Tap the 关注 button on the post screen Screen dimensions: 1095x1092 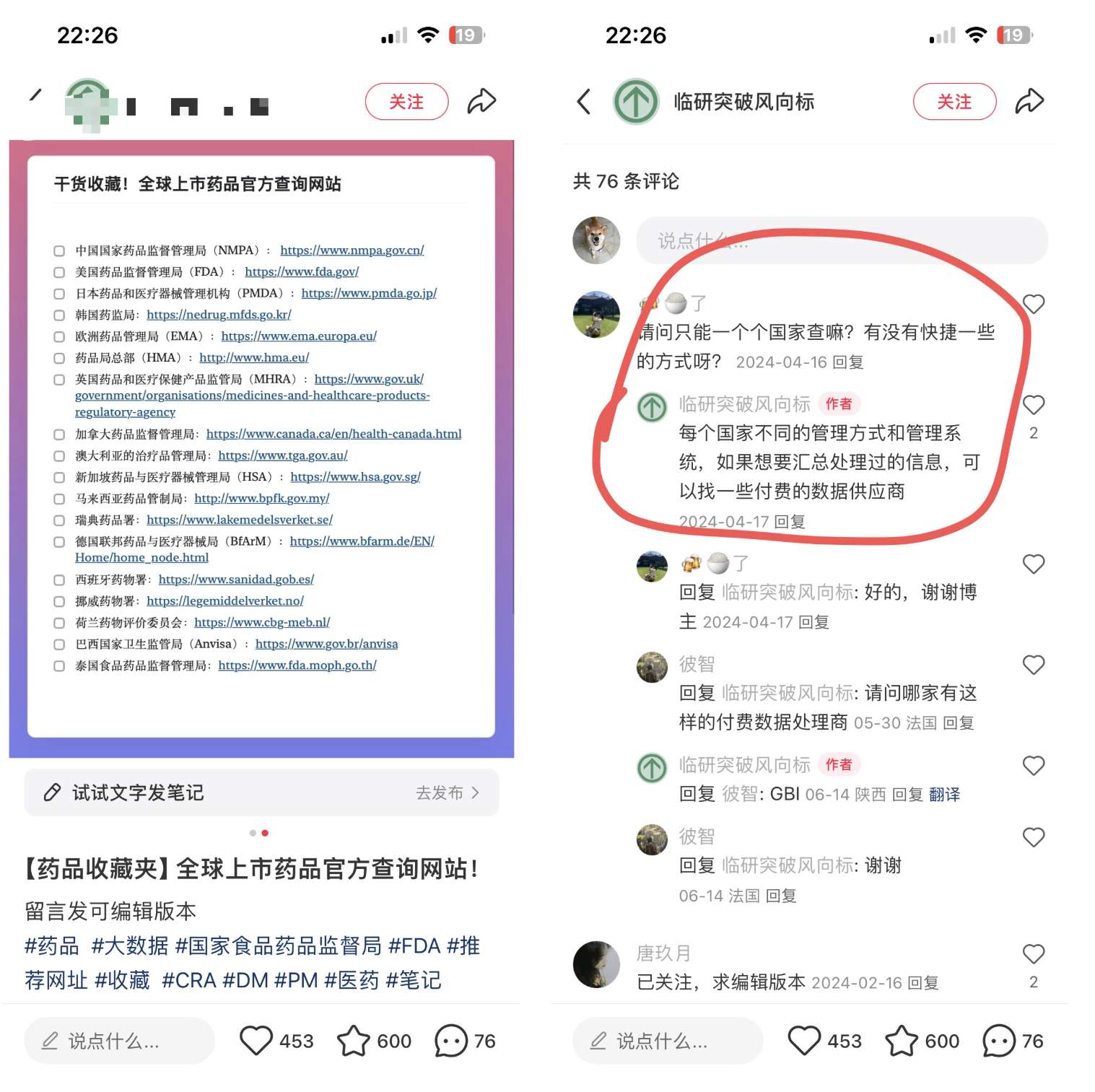(406, 102)
